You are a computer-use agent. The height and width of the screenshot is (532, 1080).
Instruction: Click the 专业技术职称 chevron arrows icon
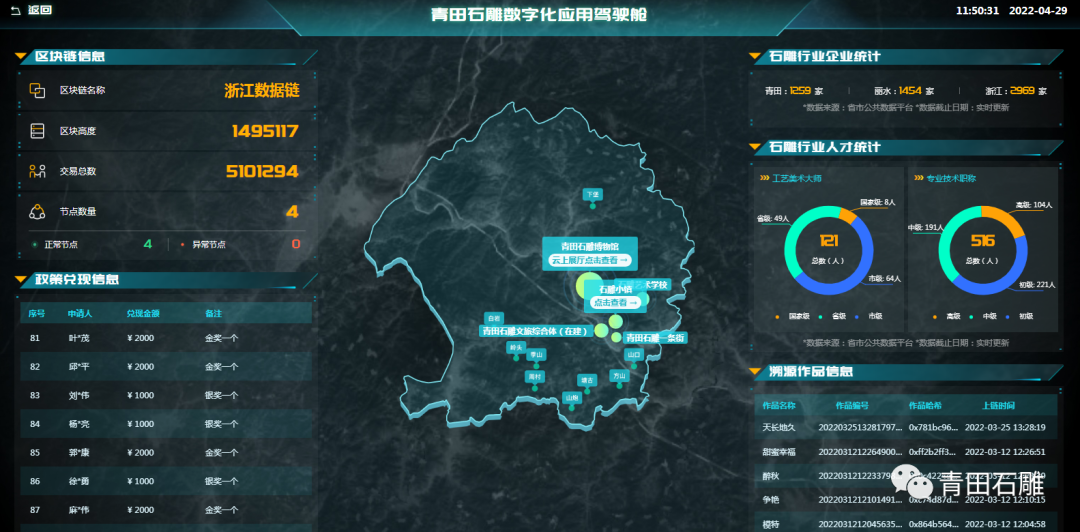tap(919, 178)
